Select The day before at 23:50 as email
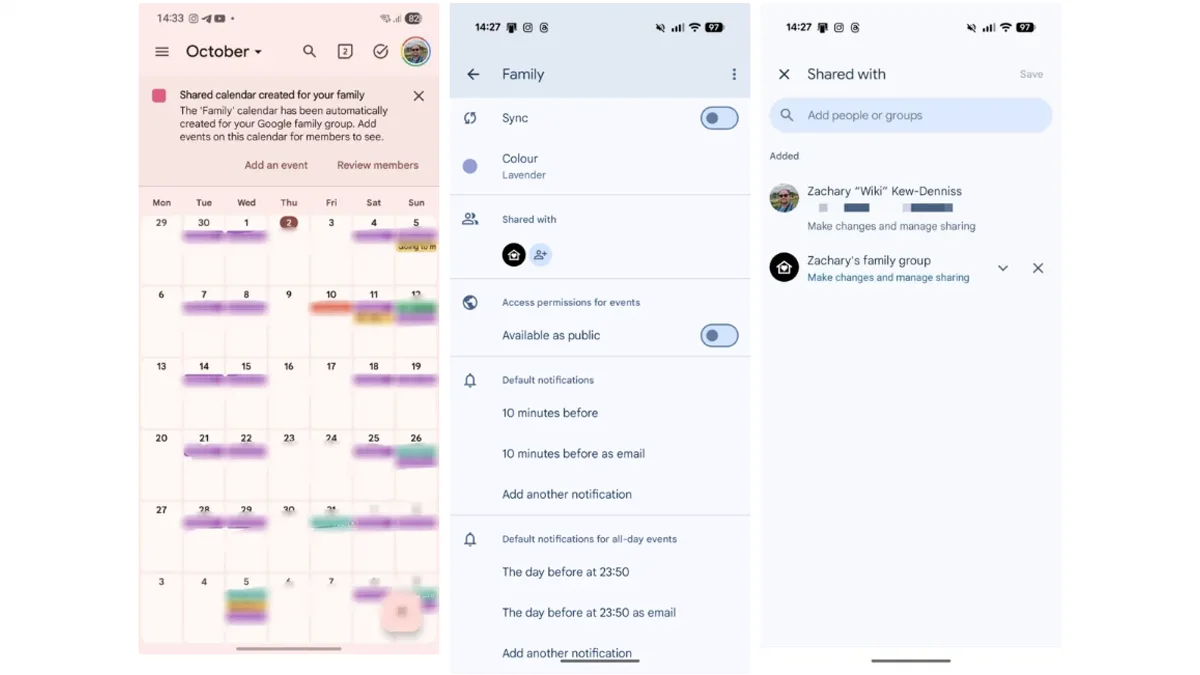The image size is (1200, 675). (x=589, y=613)
